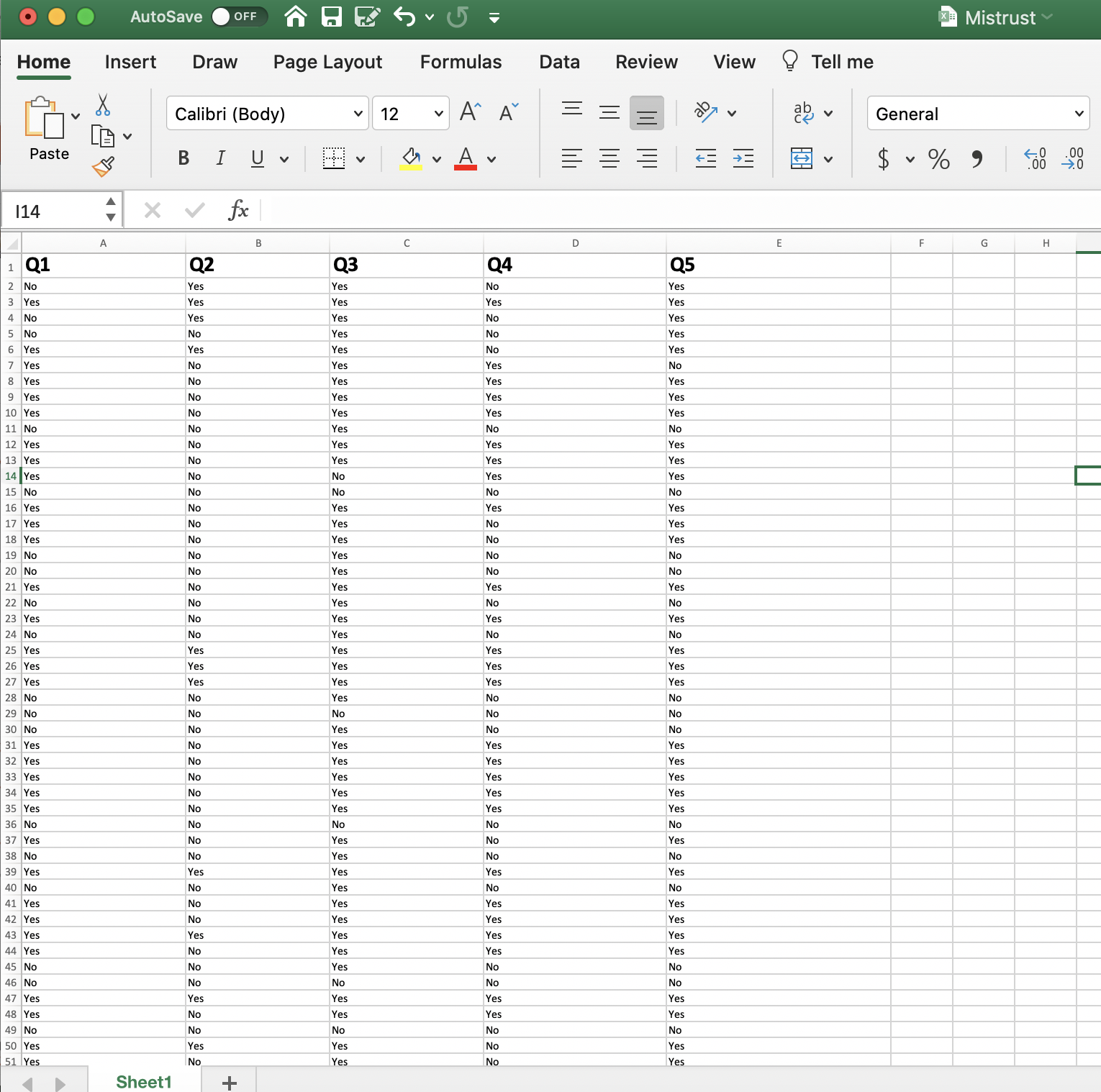Expand the Borders options arrow

[x=361, y=159]
